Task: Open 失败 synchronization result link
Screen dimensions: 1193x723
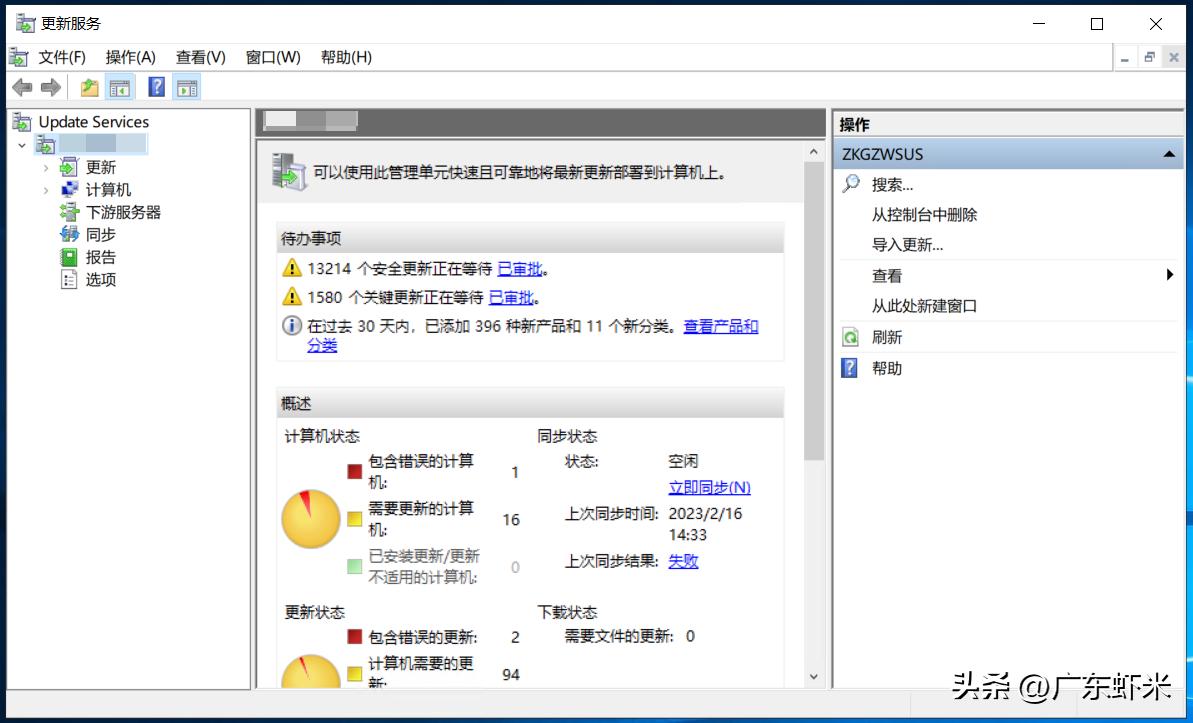Action: pos(682,561)
